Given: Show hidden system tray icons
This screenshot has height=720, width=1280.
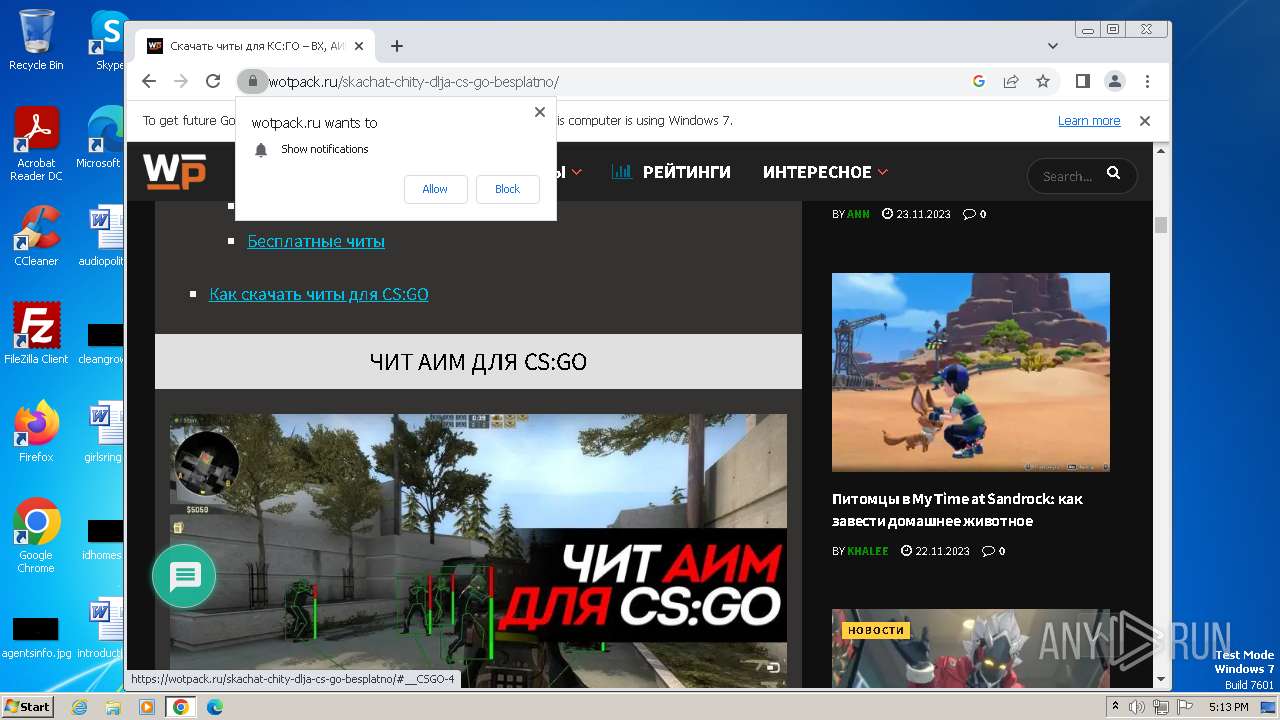Looking at the screenshot, I should pyautogui.click(x=1116, y=707).
